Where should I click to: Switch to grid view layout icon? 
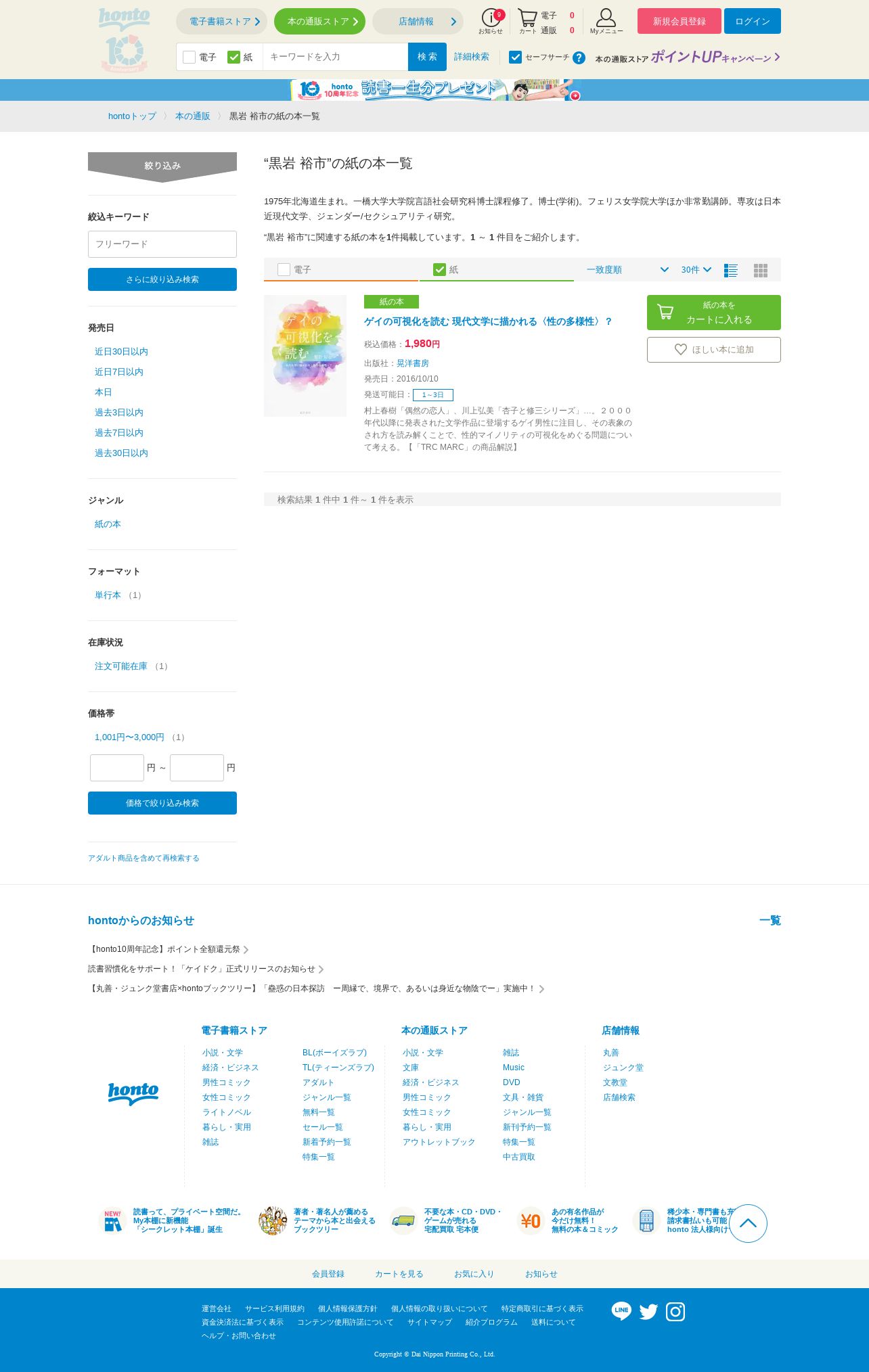pos(761,270)
